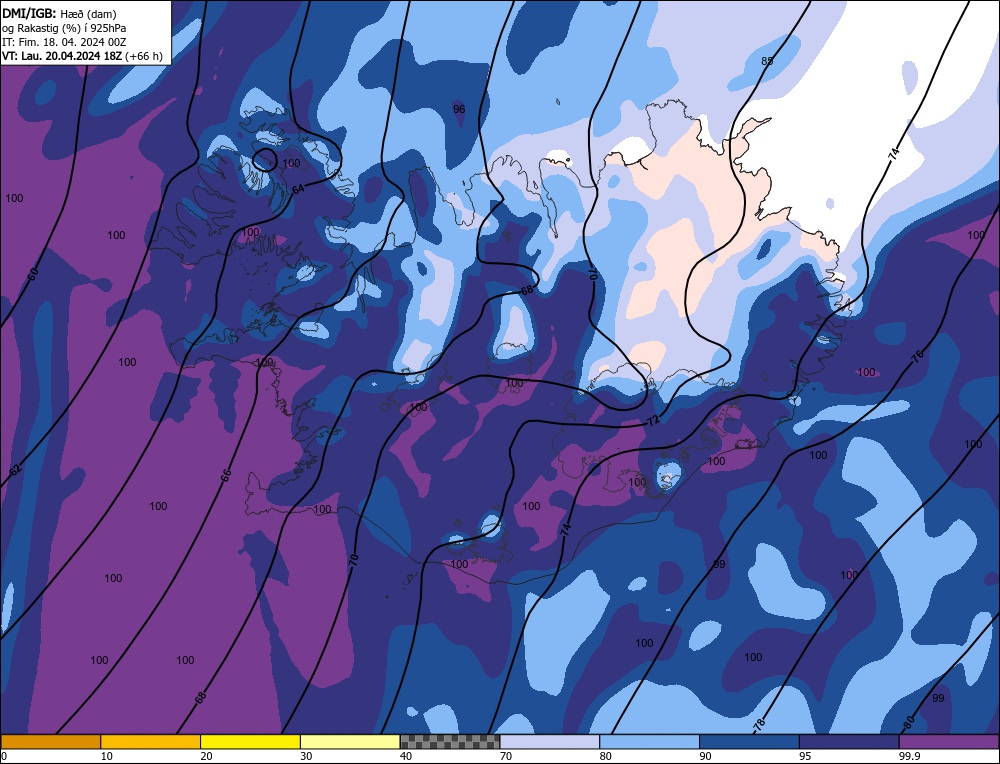The image size is (1000, 764).
Task: Click the checkered gray 40–70 legend swatch
Action: (450, 741)
